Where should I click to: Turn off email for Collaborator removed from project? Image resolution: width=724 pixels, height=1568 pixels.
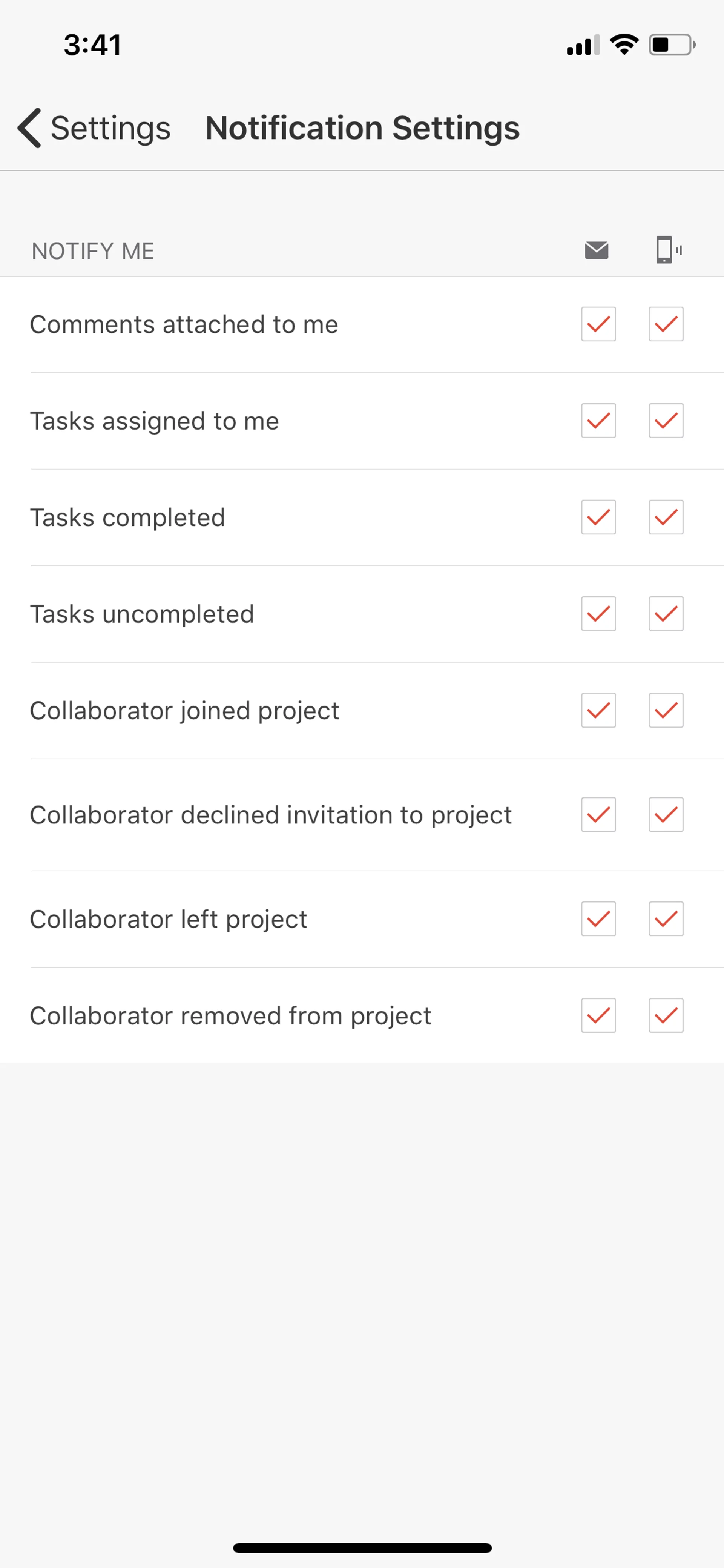tap(598, 1015)
